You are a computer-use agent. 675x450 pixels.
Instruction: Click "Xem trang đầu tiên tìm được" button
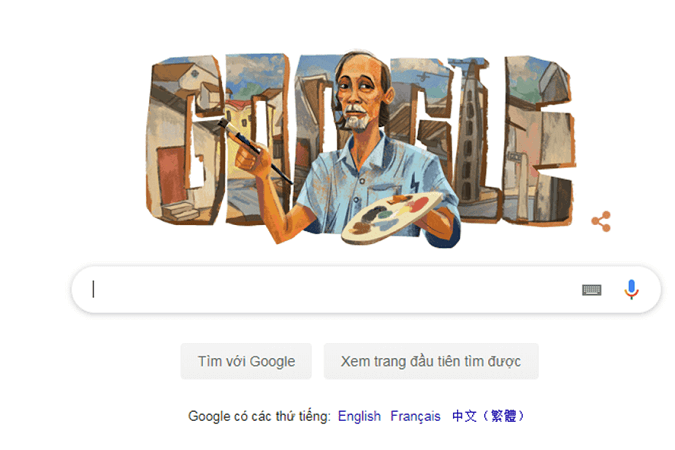[431, 361]
